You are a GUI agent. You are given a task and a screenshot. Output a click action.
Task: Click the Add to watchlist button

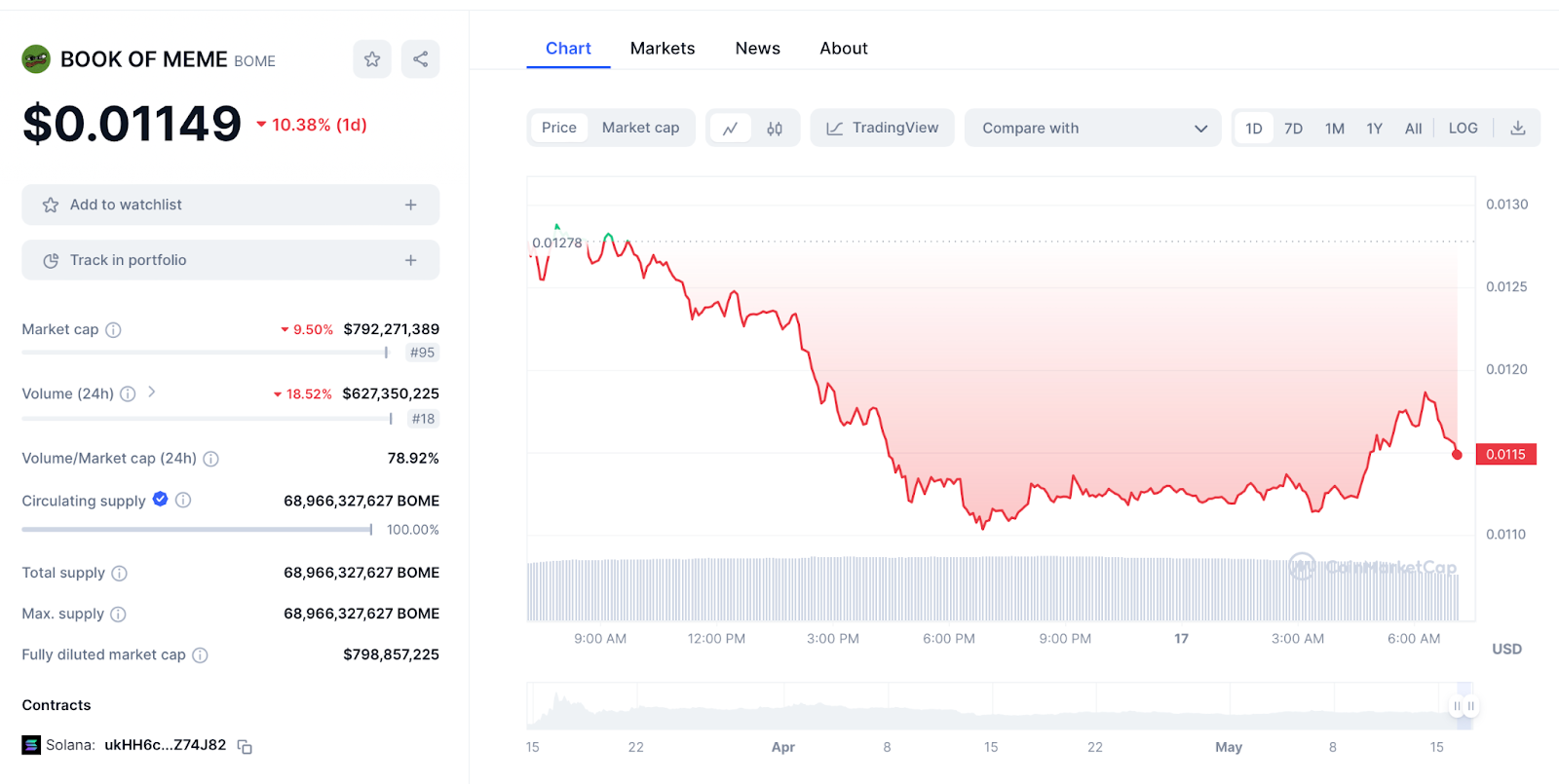231,205
